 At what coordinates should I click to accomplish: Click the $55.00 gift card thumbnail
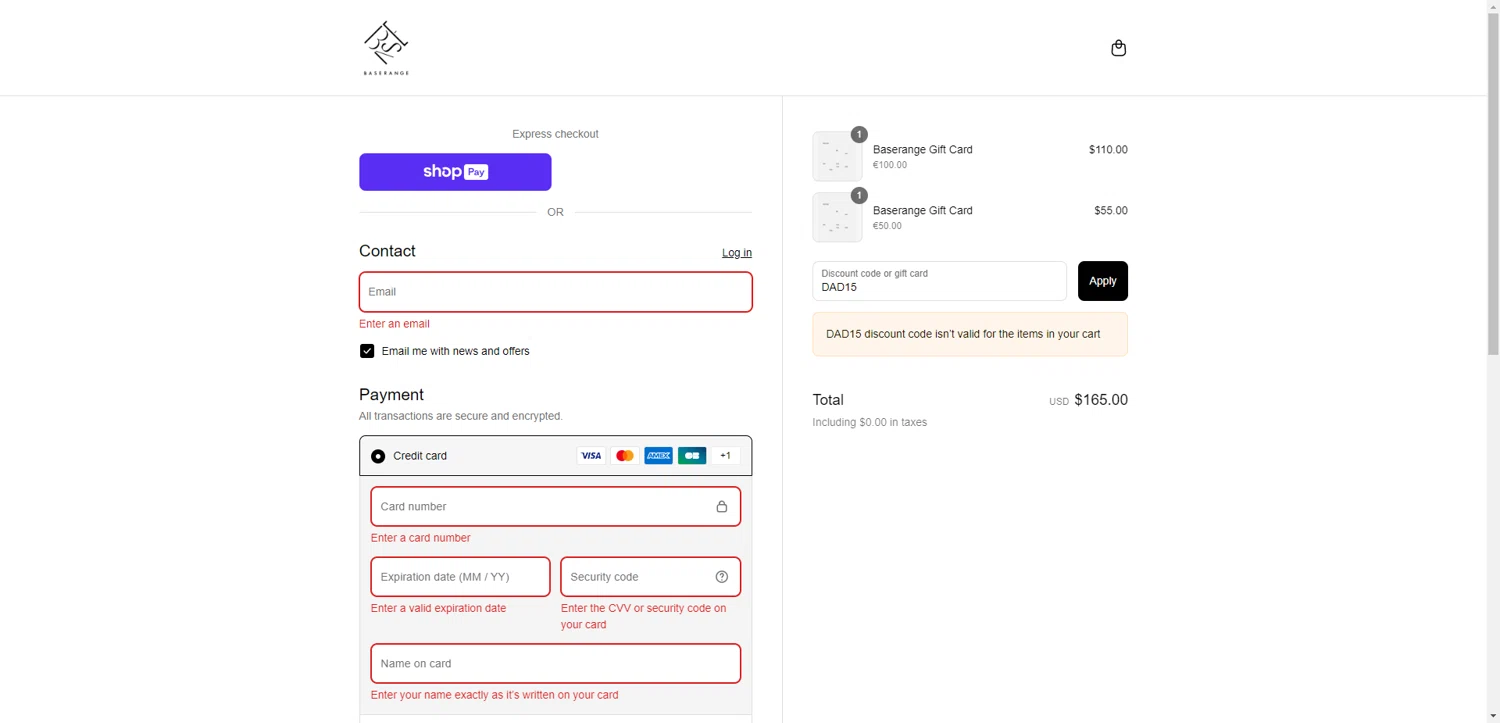837,217
